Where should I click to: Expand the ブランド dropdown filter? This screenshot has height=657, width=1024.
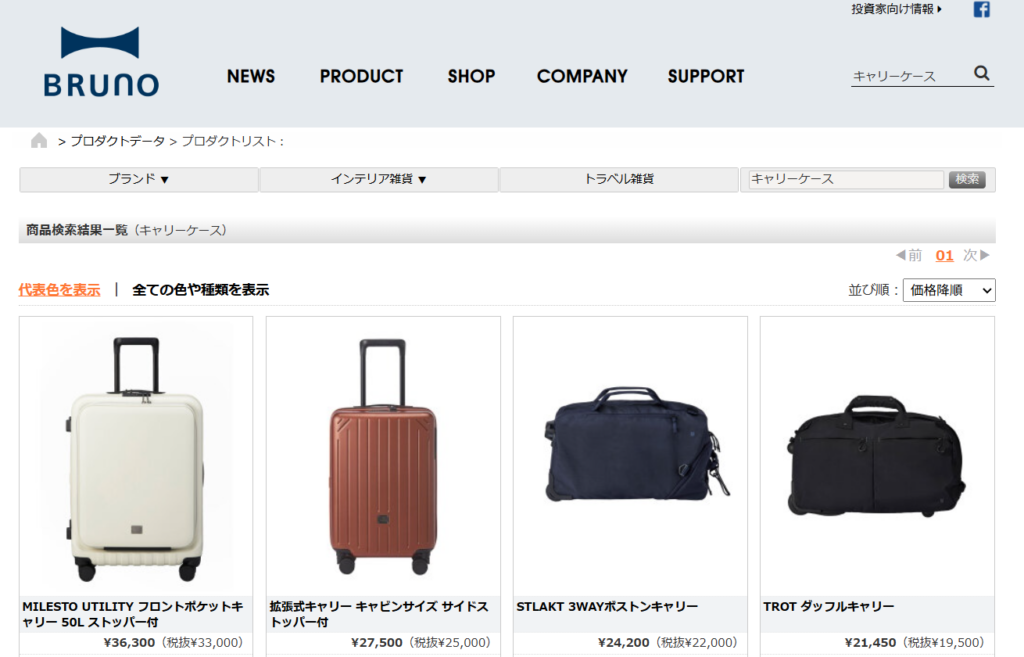[138, 180]
